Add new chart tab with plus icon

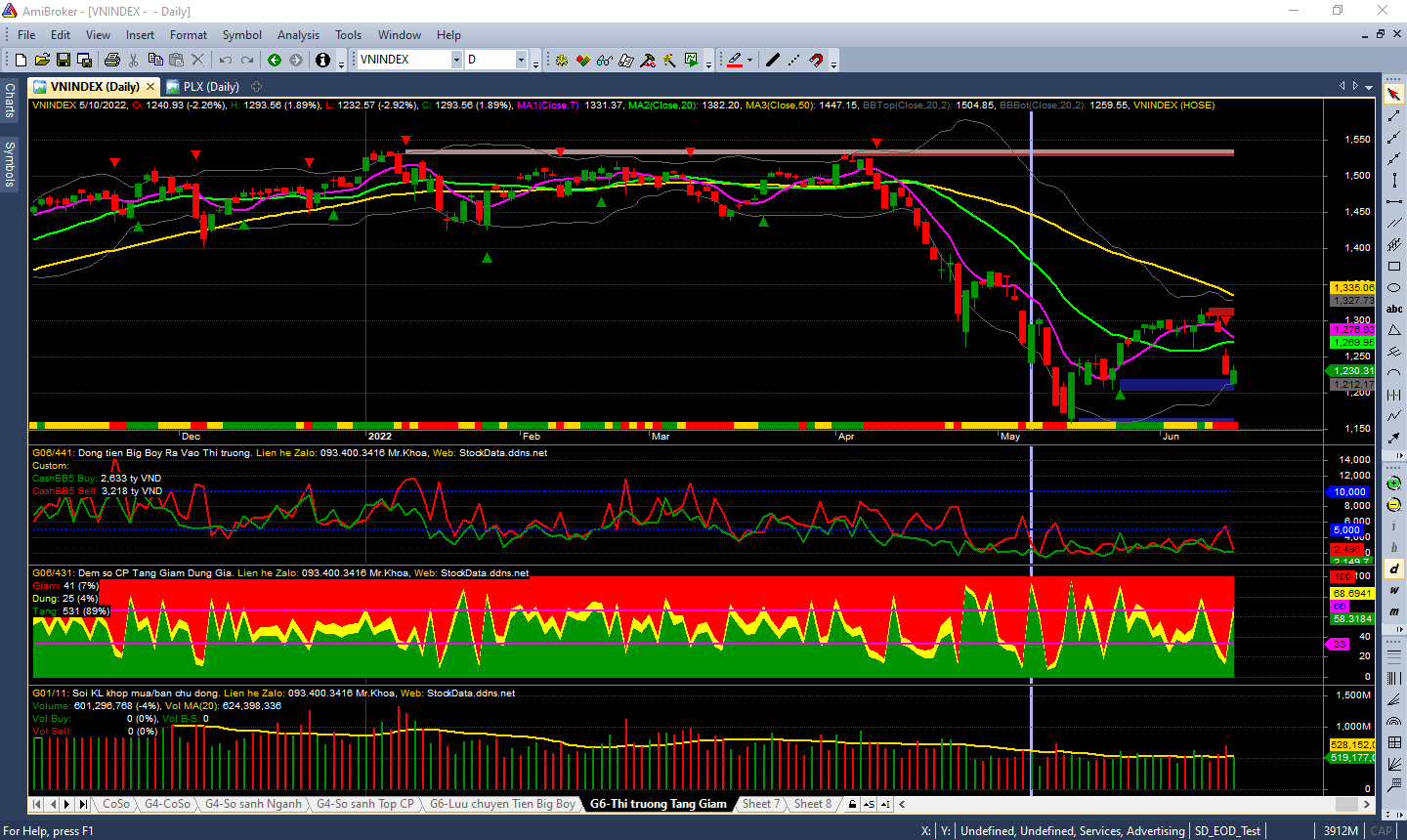click(257, 86)
